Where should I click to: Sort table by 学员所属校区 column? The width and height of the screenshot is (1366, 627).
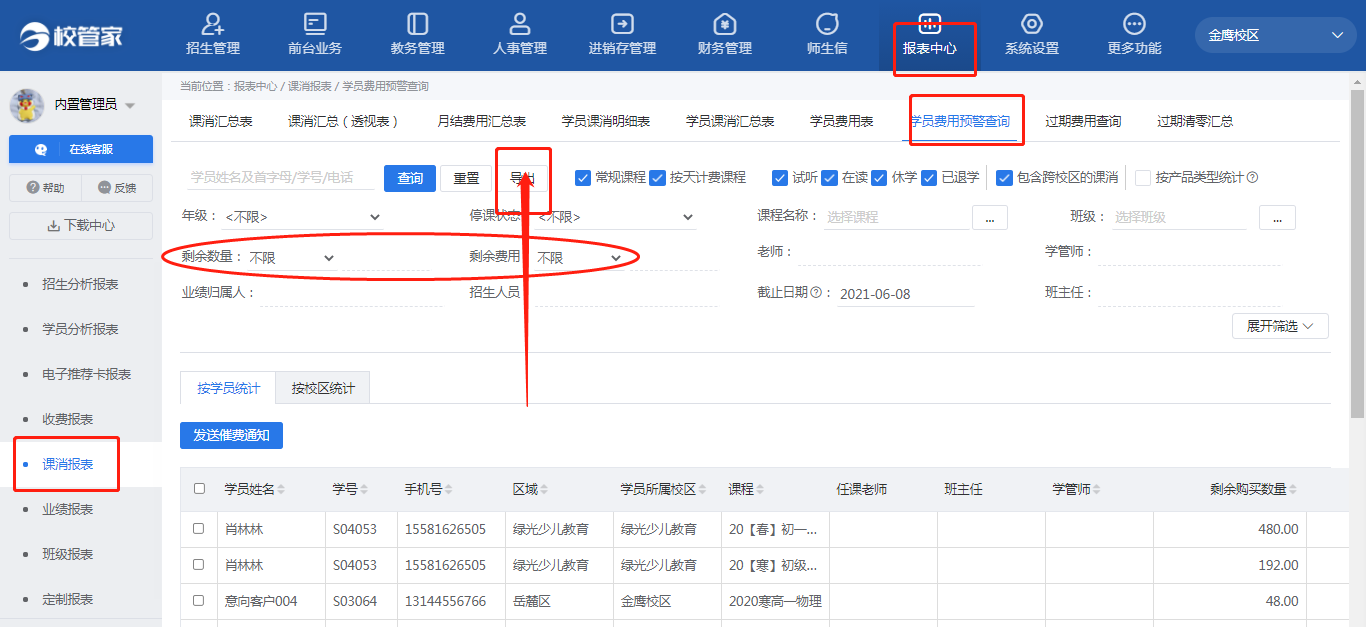click(x=702, y=490)
